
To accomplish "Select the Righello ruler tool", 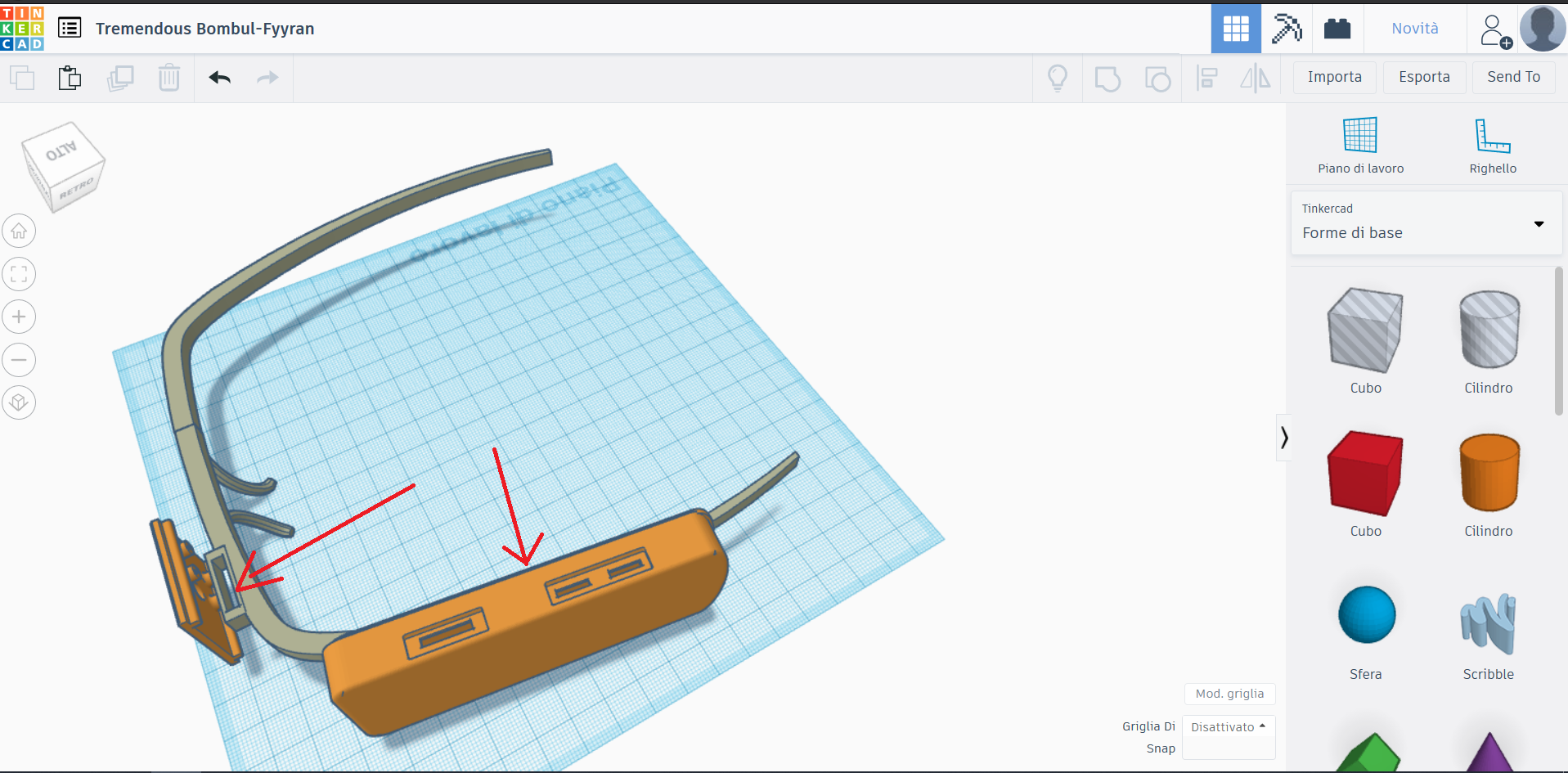I will tap(1493, 146).
